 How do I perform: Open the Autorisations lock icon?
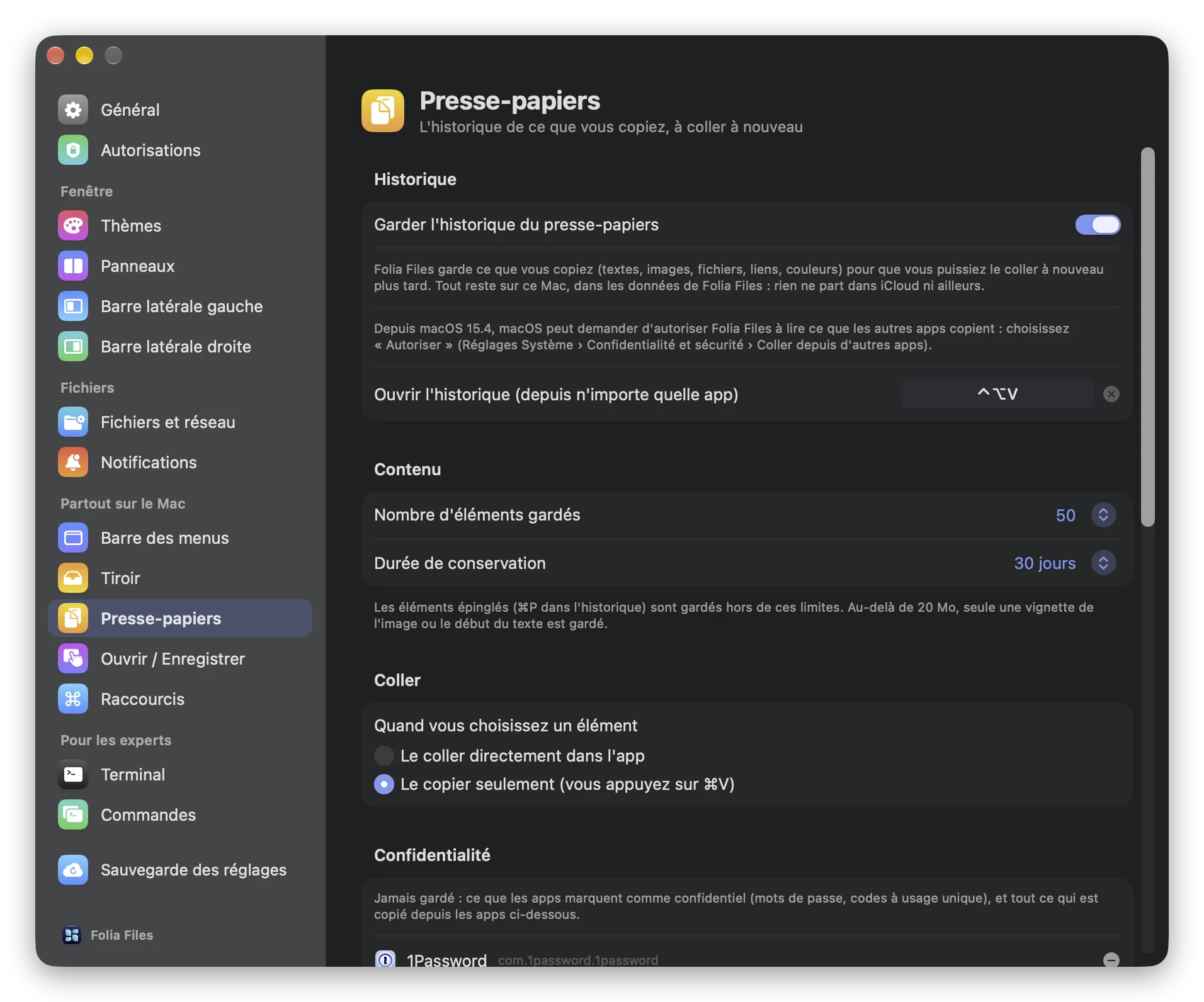(x=73, y=150)
